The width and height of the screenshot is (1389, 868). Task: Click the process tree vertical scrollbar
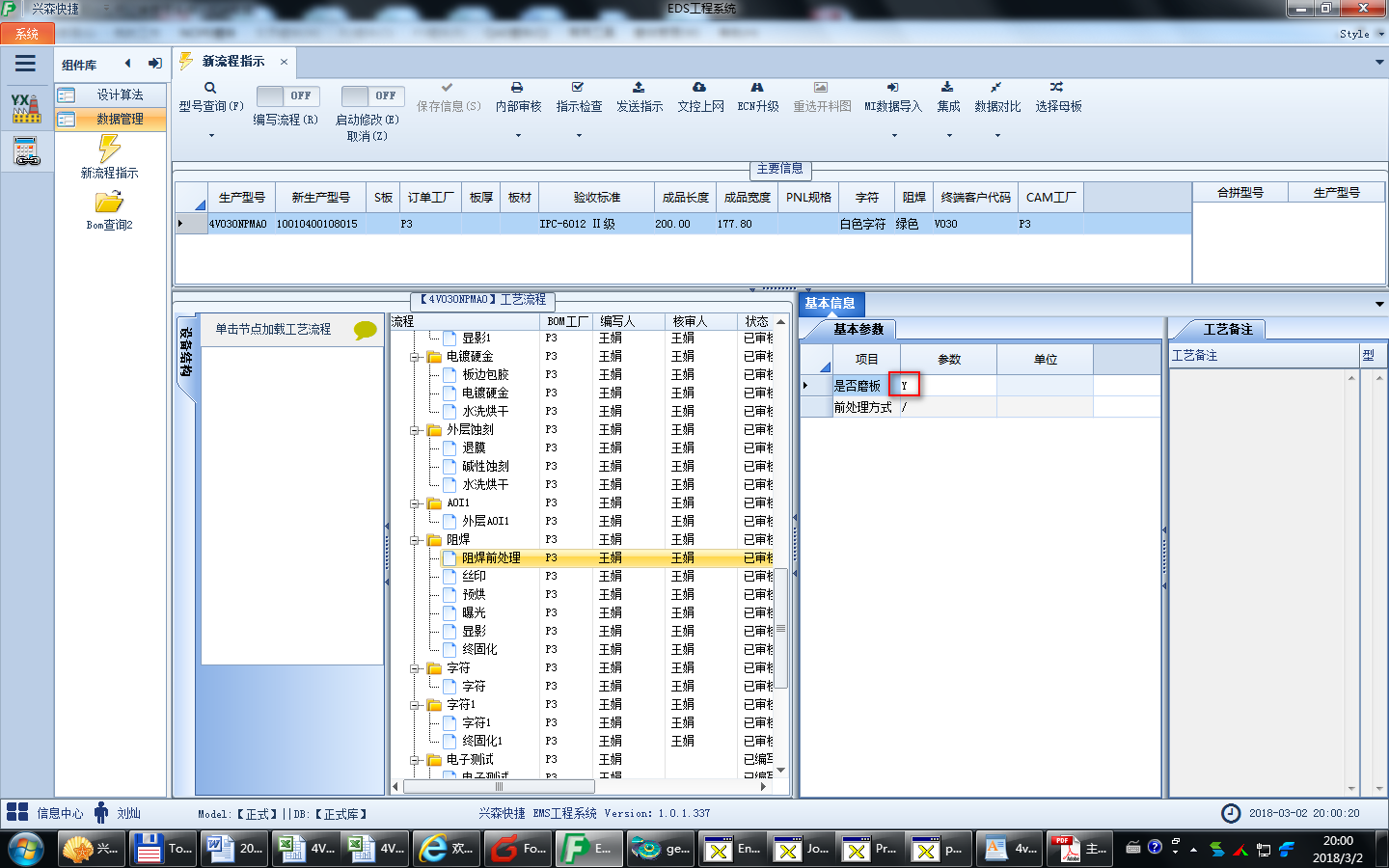[x=781, y=627]
